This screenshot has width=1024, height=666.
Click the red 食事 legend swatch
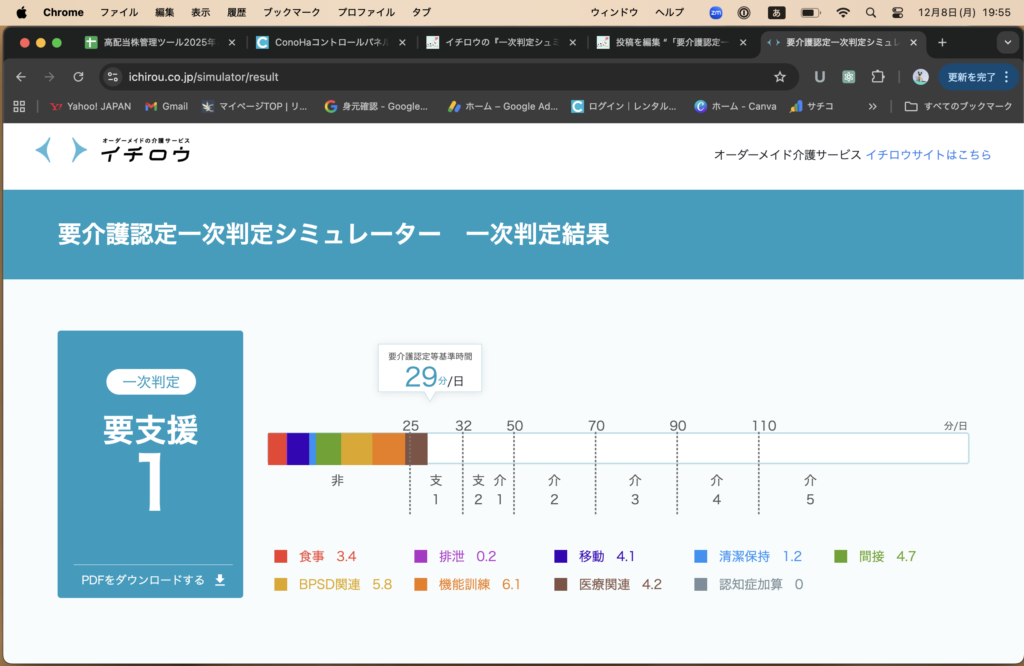click(281, 557)
